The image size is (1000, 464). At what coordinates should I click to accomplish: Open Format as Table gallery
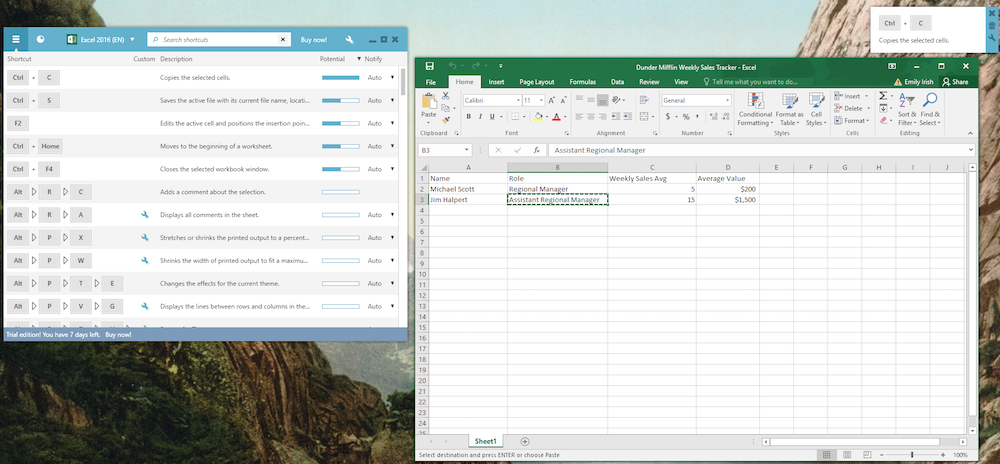790,109
